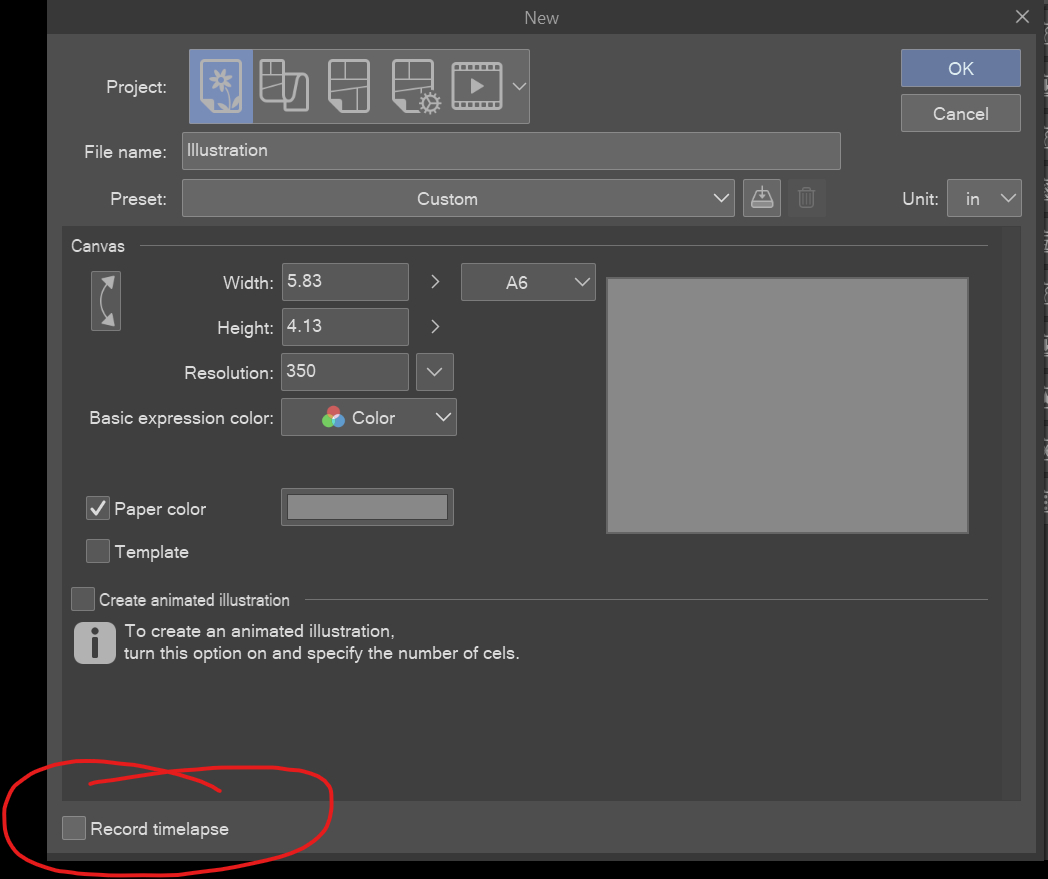Enable Create animated illustration checkbox
The height and width of the screenshot is (879, 1048).
[83, 599]
